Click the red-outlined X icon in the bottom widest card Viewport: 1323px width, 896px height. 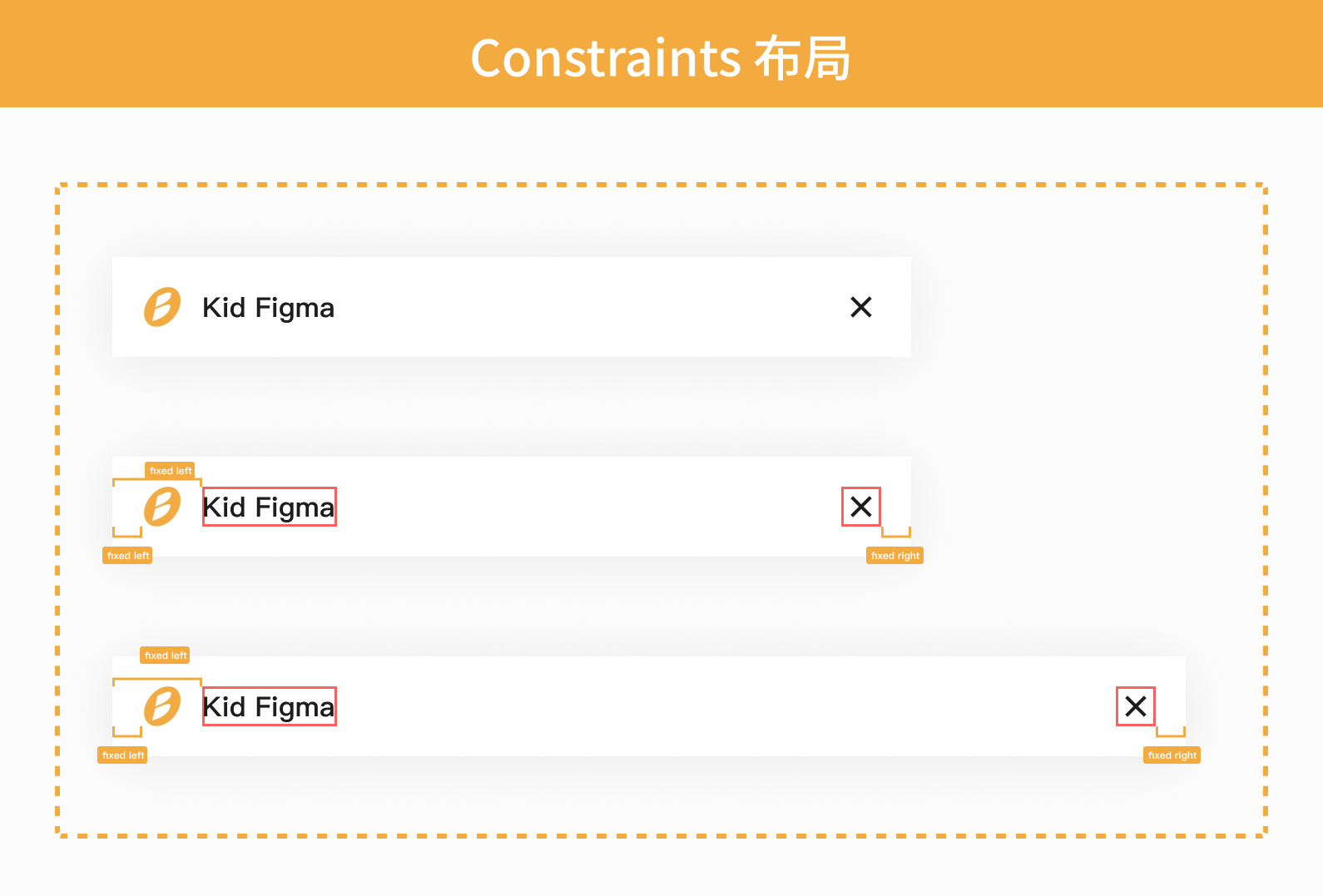coord(1136,706)
